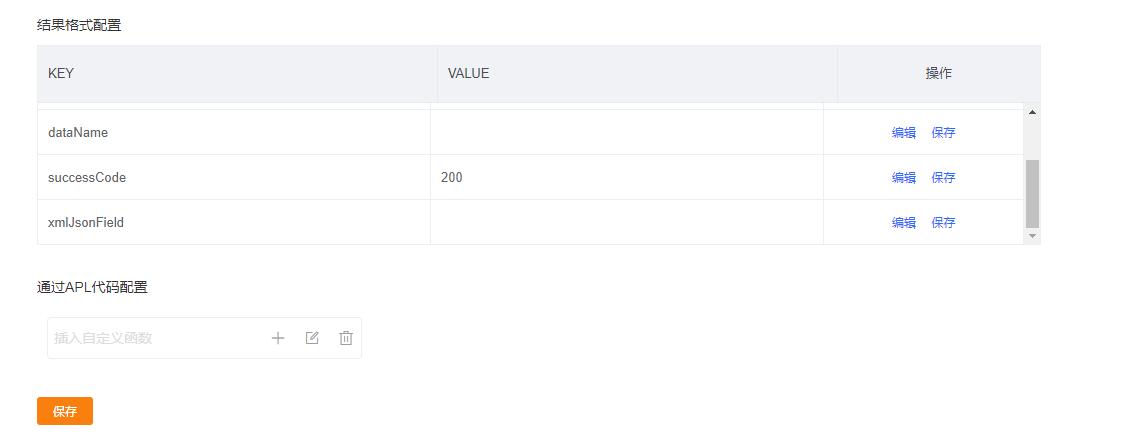Click the table vertical scrollbar thumb
This screenshot has height=445, width=1122.
tap(1032, 194)
